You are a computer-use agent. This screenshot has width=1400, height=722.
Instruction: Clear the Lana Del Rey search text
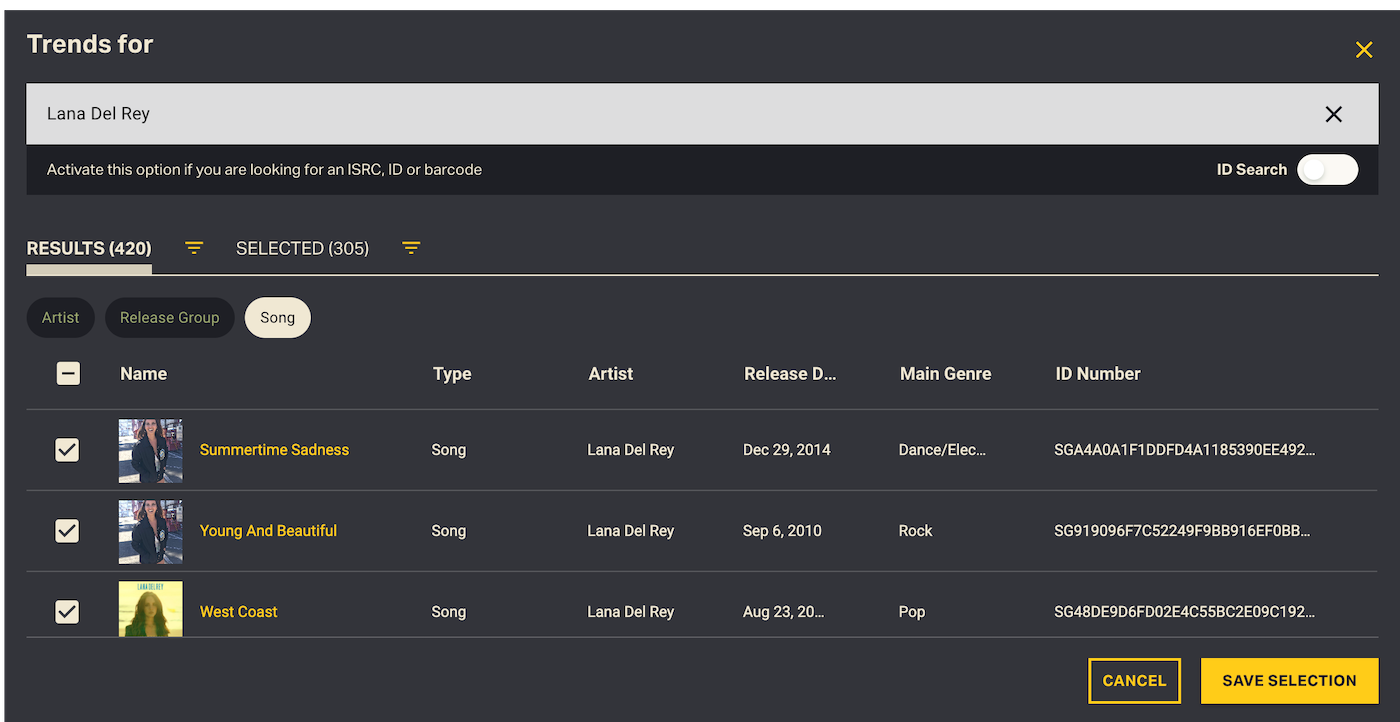pyautogui.click(x=1333, y=114)
